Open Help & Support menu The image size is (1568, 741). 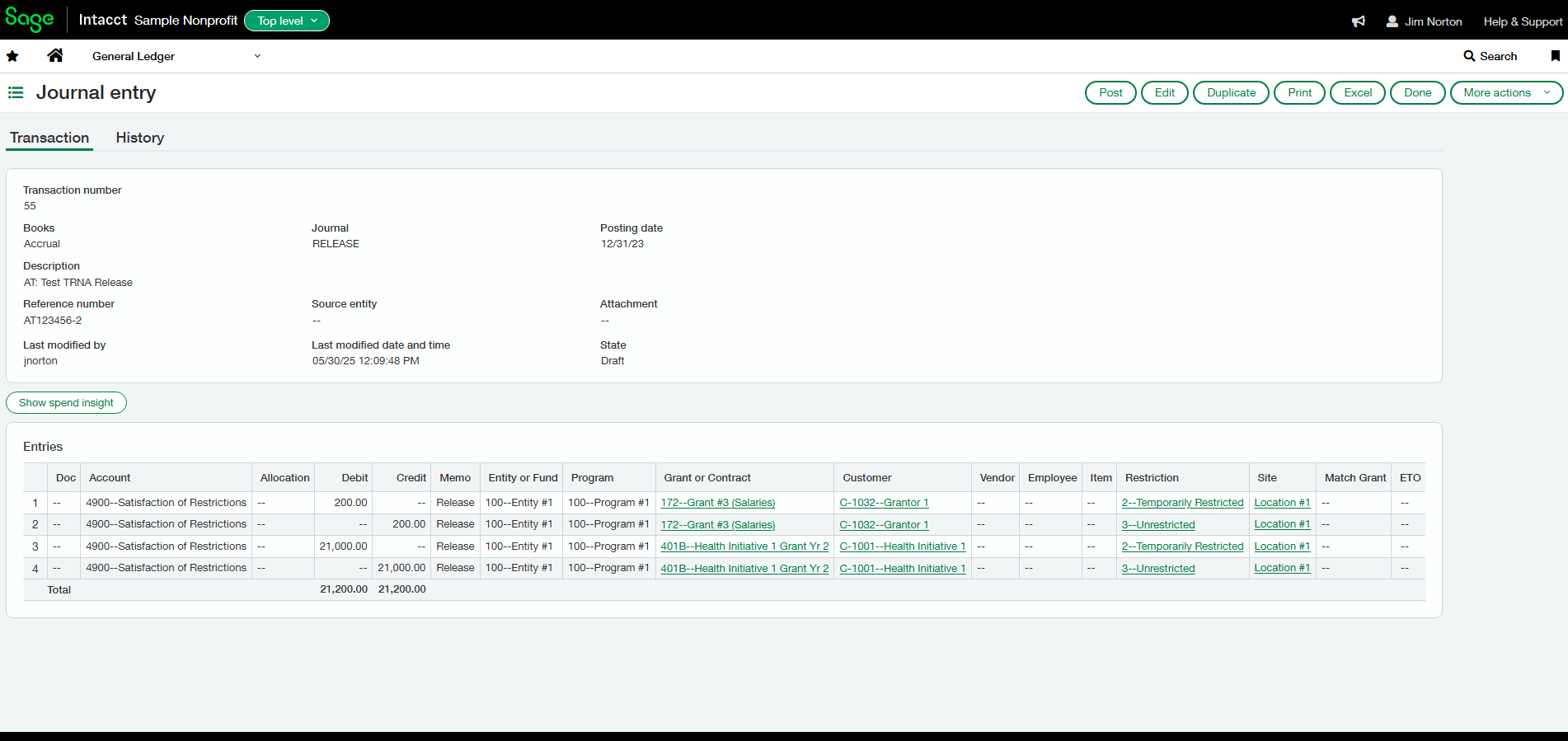(1523, 21)
